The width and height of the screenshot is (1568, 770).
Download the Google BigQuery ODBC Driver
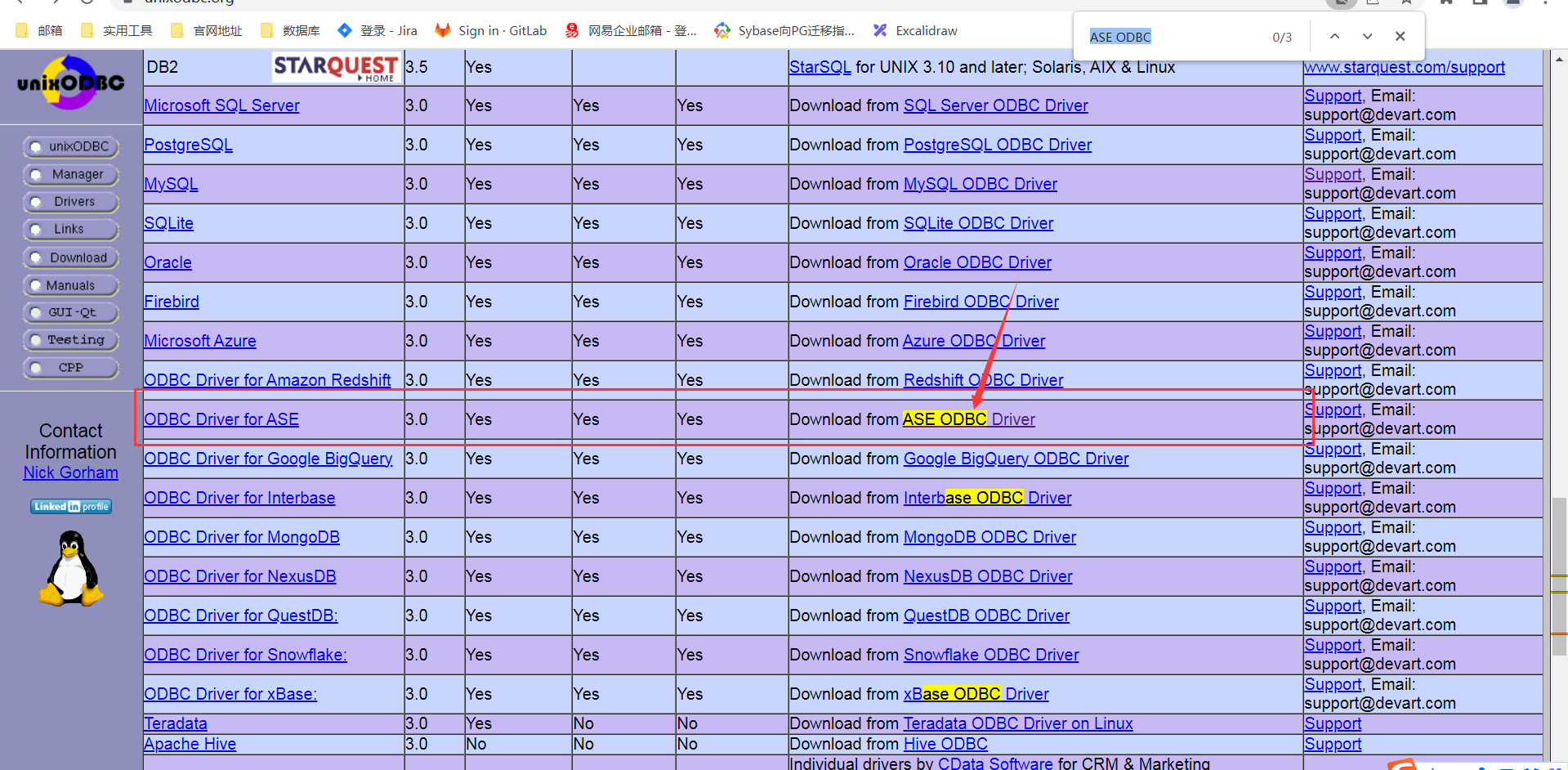(x=1016, y=459)
